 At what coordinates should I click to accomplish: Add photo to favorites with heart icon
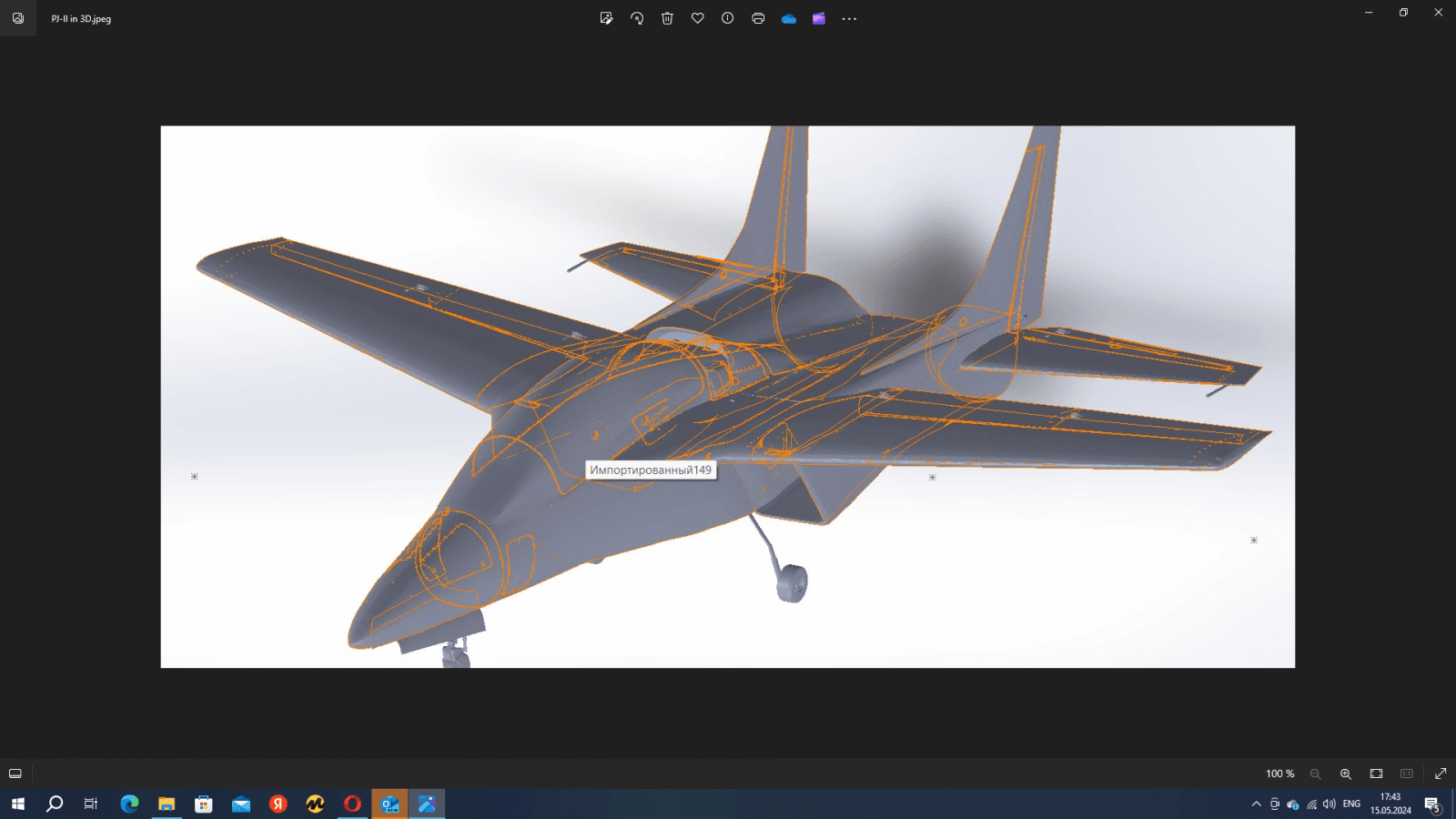tap(698, 18)
